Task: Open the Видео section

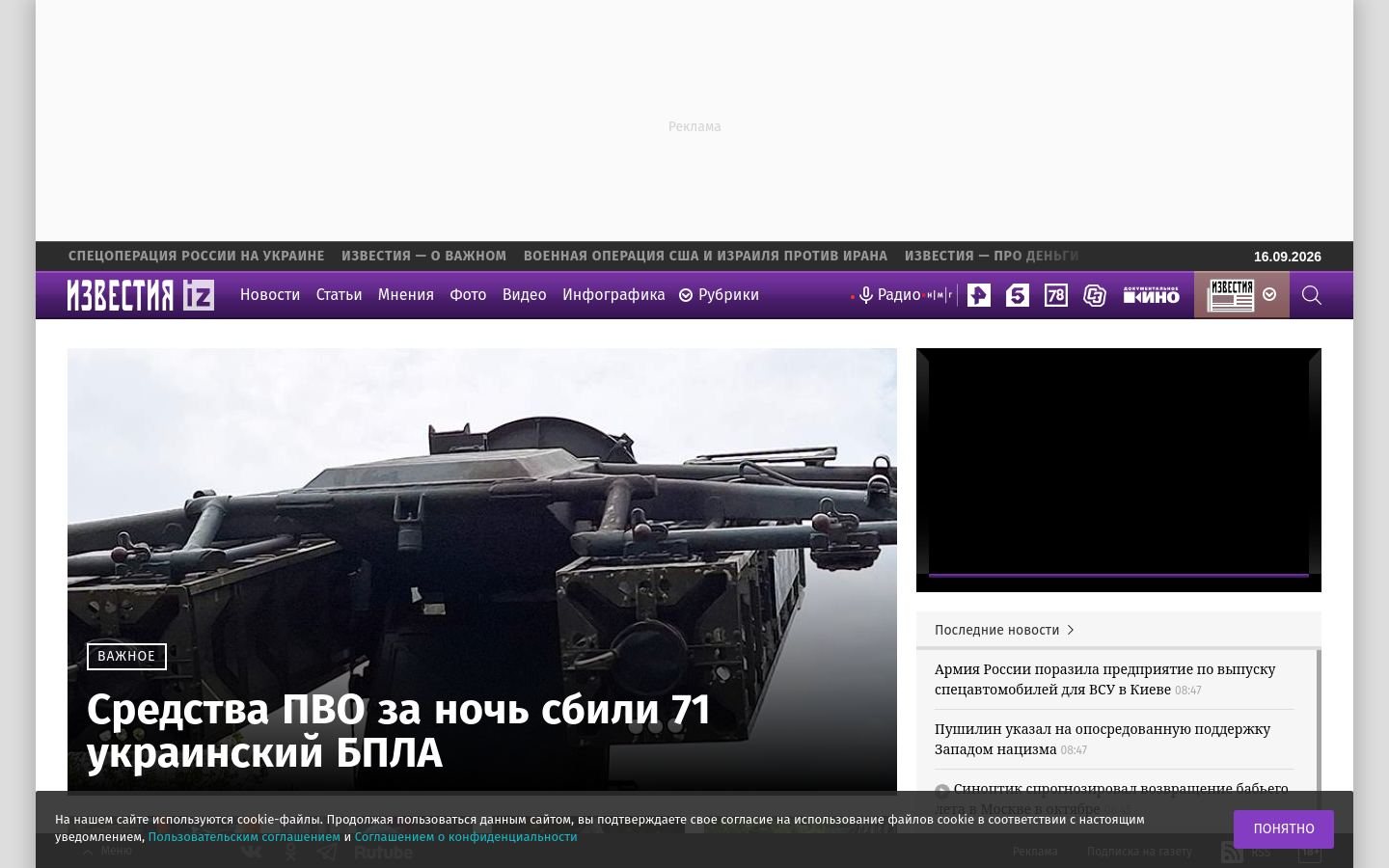Action: (x=525, y=295)
